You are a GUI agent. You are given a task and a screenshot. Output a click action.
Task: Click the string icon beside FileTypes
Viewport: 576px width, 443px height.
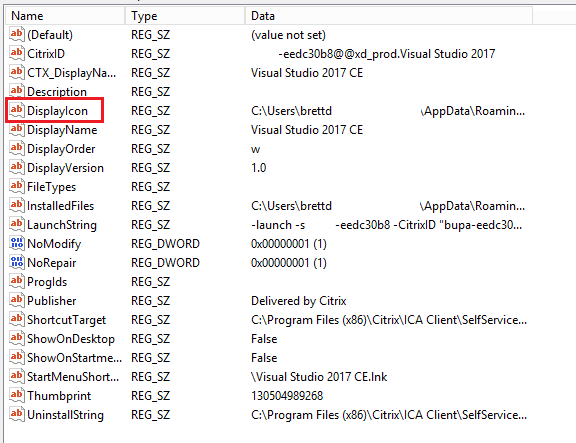pos(17,187)
